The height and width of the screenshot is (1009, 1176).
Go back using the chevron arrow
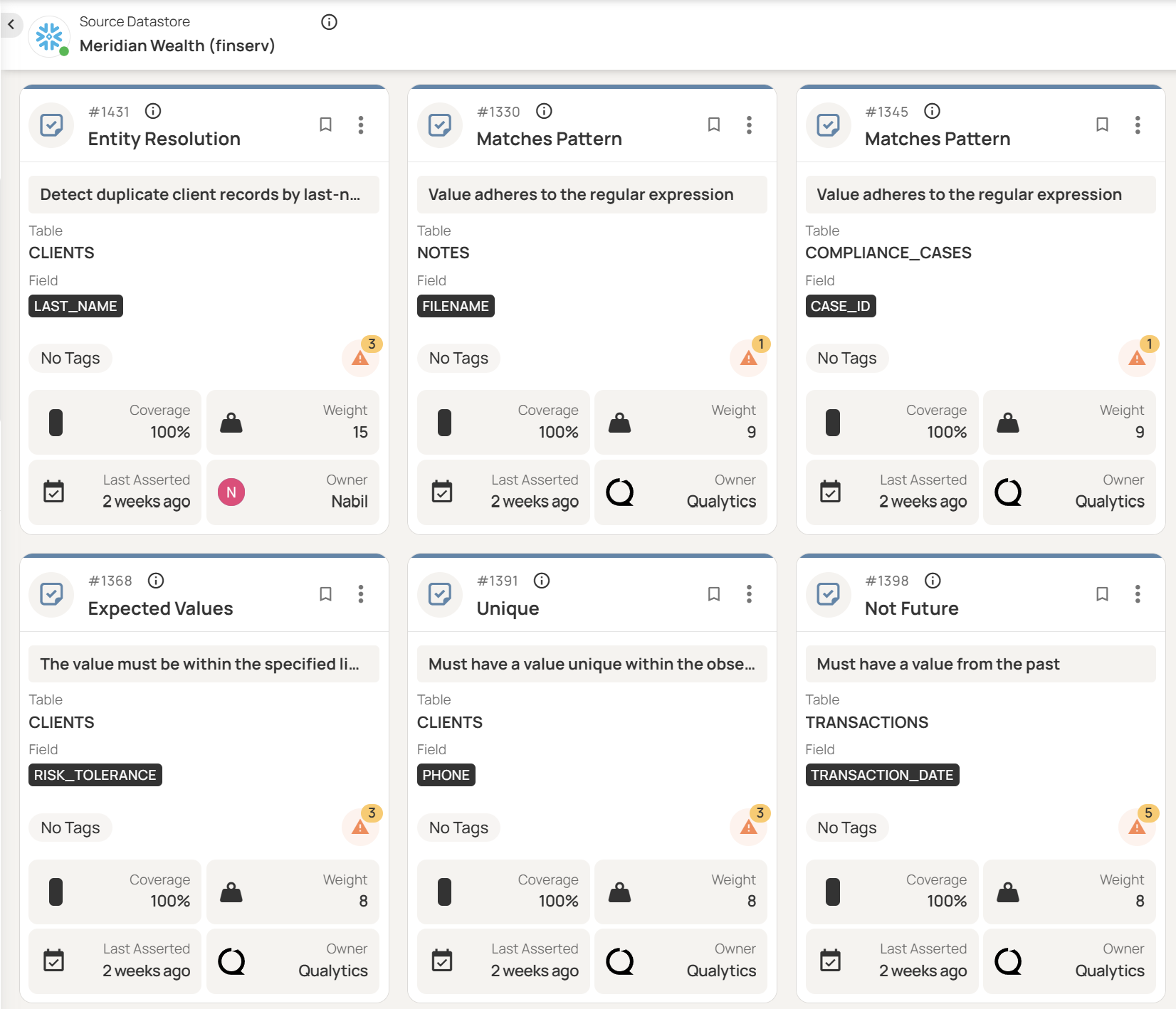(11, 24)
